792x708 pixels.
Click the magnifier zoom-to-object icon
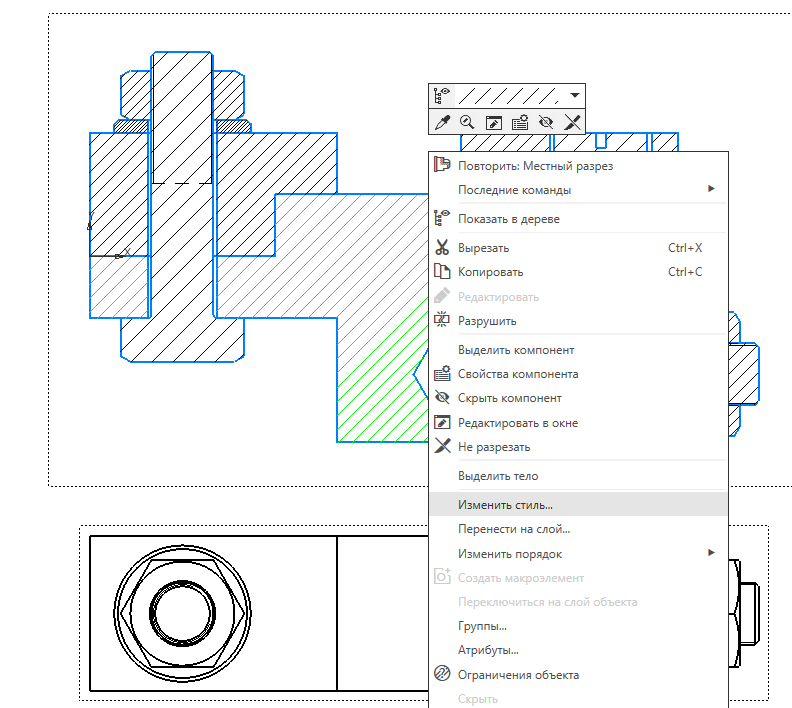coord(467,122)
